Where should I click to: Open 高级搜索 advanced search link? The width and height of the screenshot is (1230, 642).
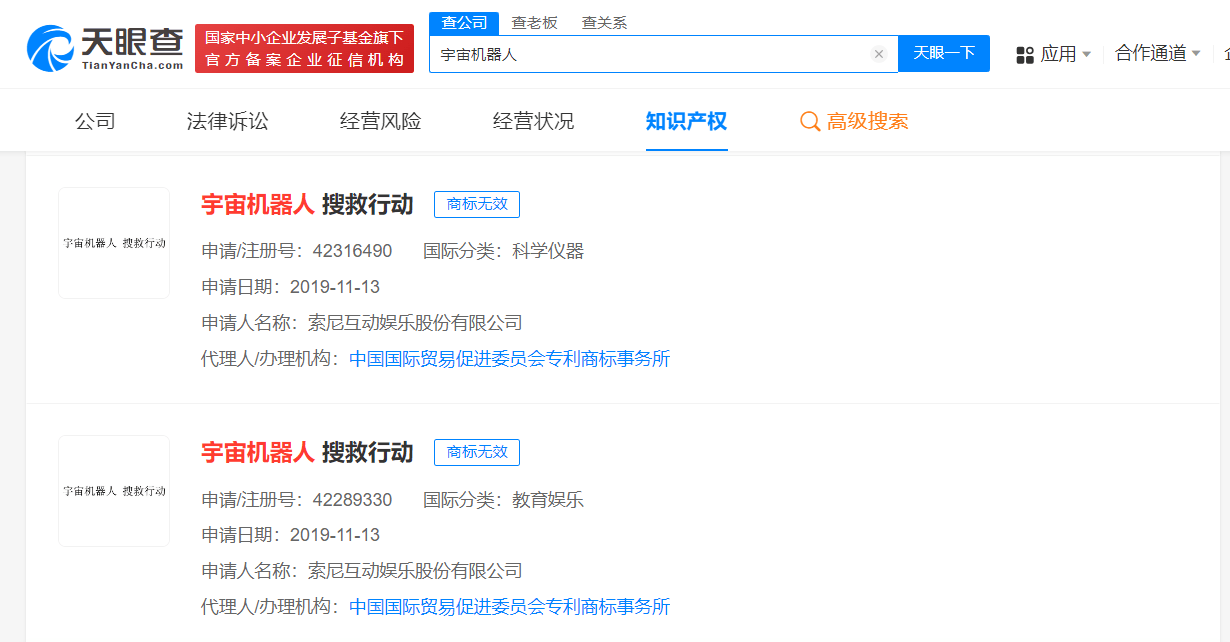pyautogui.click(x=867, y=122)
